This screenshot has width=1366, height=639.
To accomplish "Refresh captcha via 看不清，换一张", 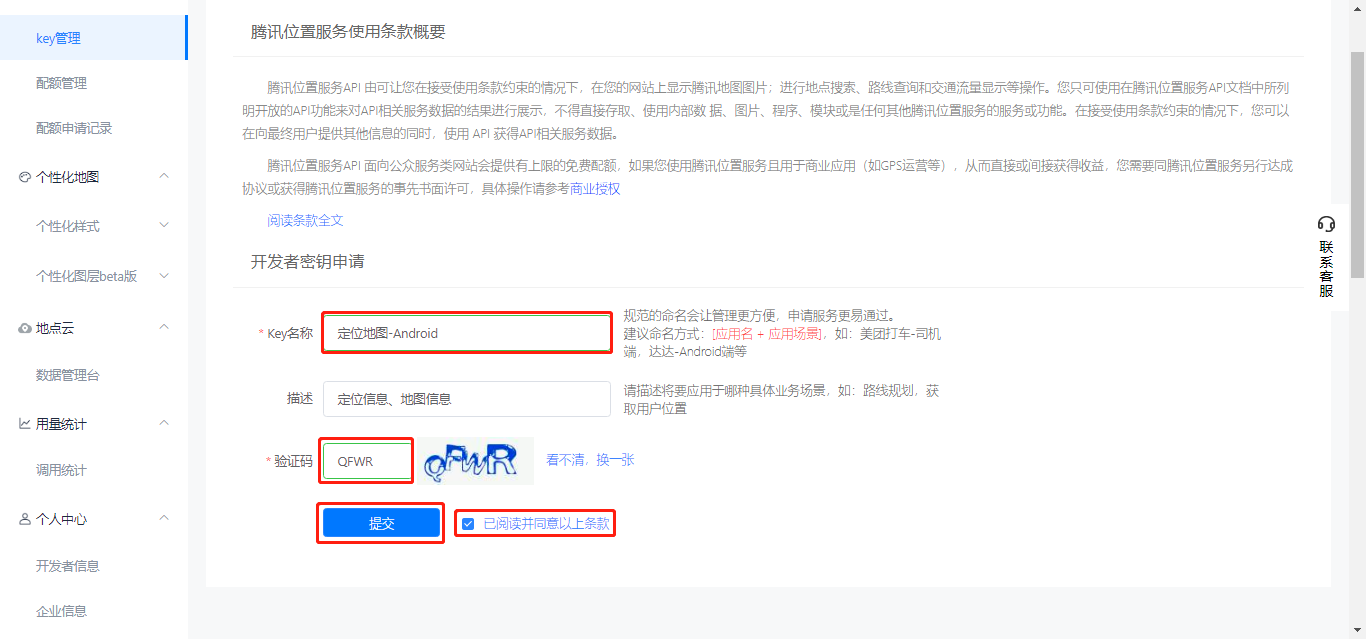I will (590, 460).
